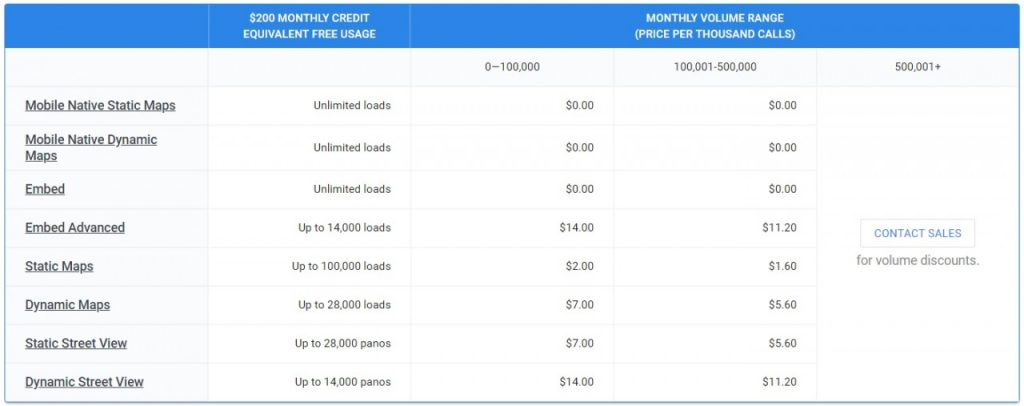This screenshot has width=1024, height=406.
Task: Open the Dynamic Maps link
Action: tap(67, 305)
